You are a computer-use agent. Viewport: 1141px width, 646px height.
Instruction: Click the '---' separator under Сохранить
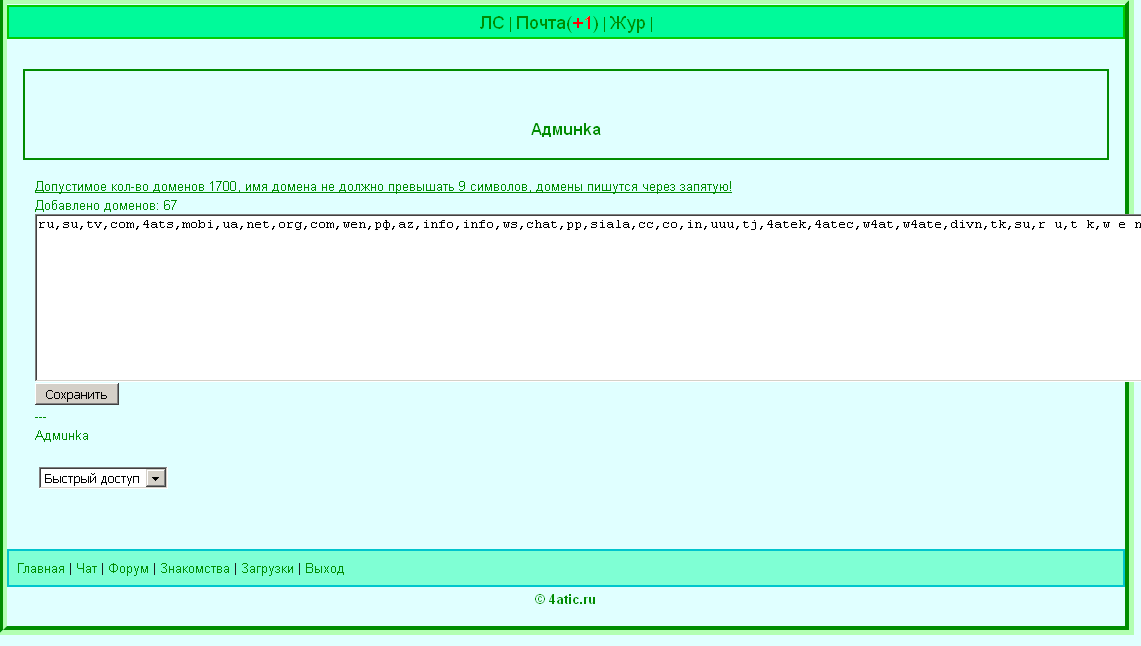tap(41, 417)
